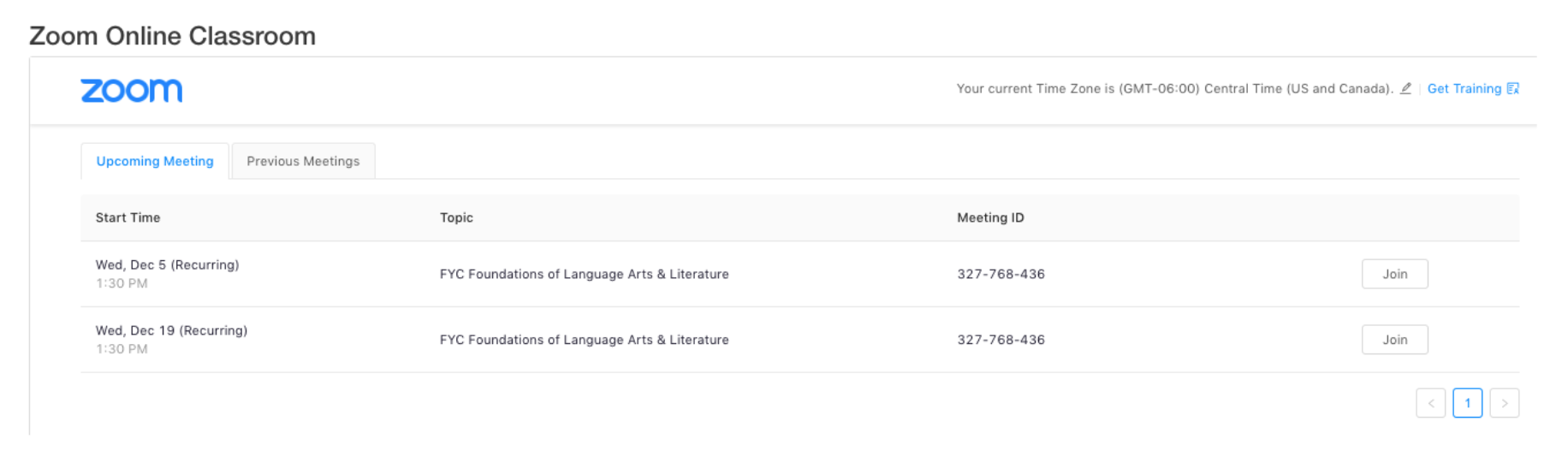Click the Topic column header

(x=456, y=217)
